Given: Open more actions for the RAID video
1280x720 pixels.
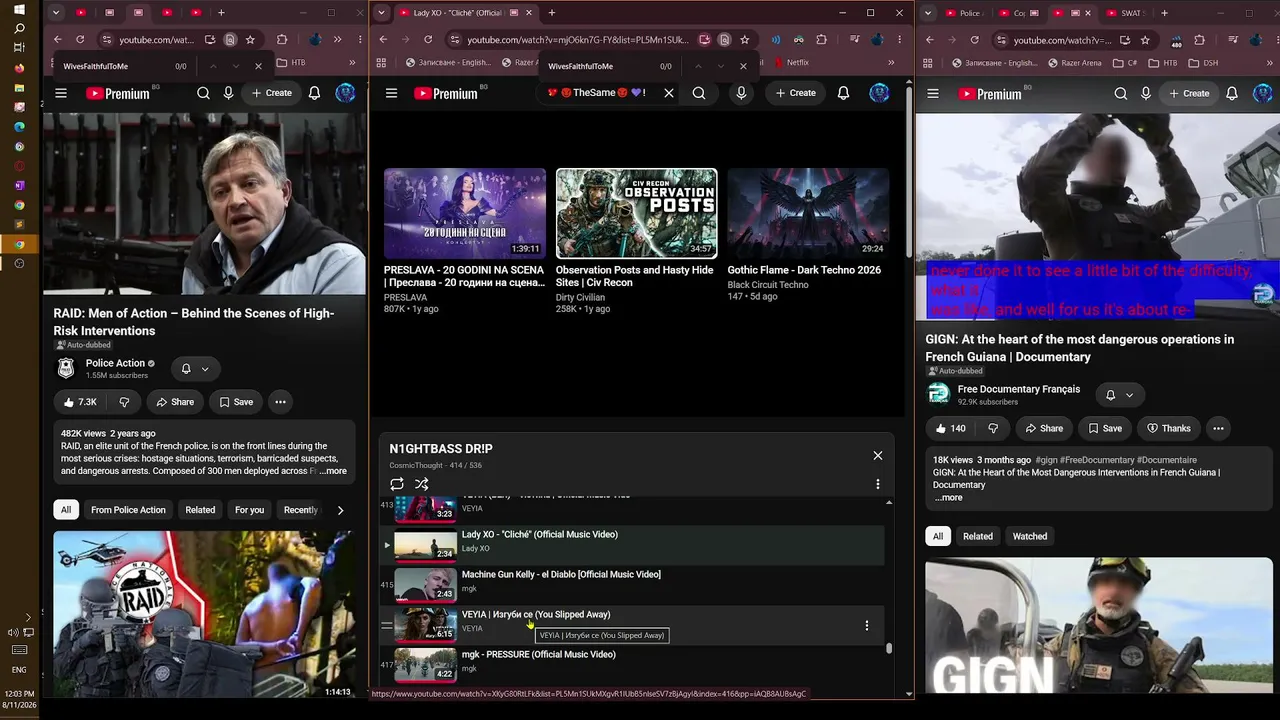Looking at the screenshot, I should coord(280,402).
